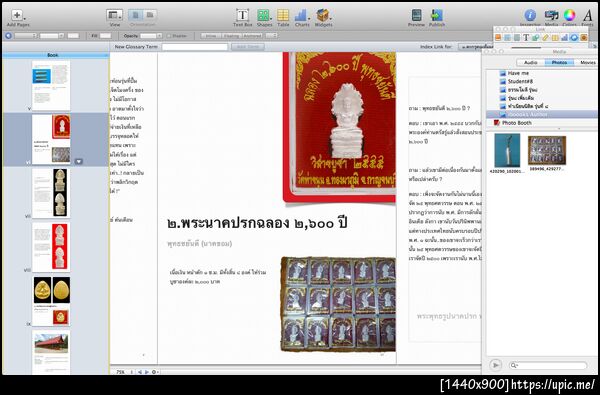Image resolution: width=600 pixels, height=395 pixels.
Task: Switch to portrait orientation
Action: [135, 15]
